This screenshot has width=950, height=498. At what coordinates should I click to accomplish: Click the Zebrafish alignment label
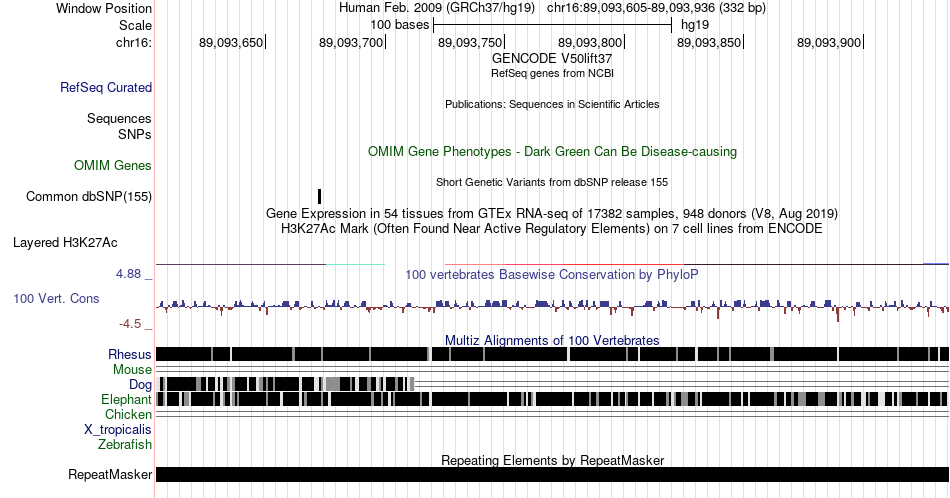click(125, 444)
